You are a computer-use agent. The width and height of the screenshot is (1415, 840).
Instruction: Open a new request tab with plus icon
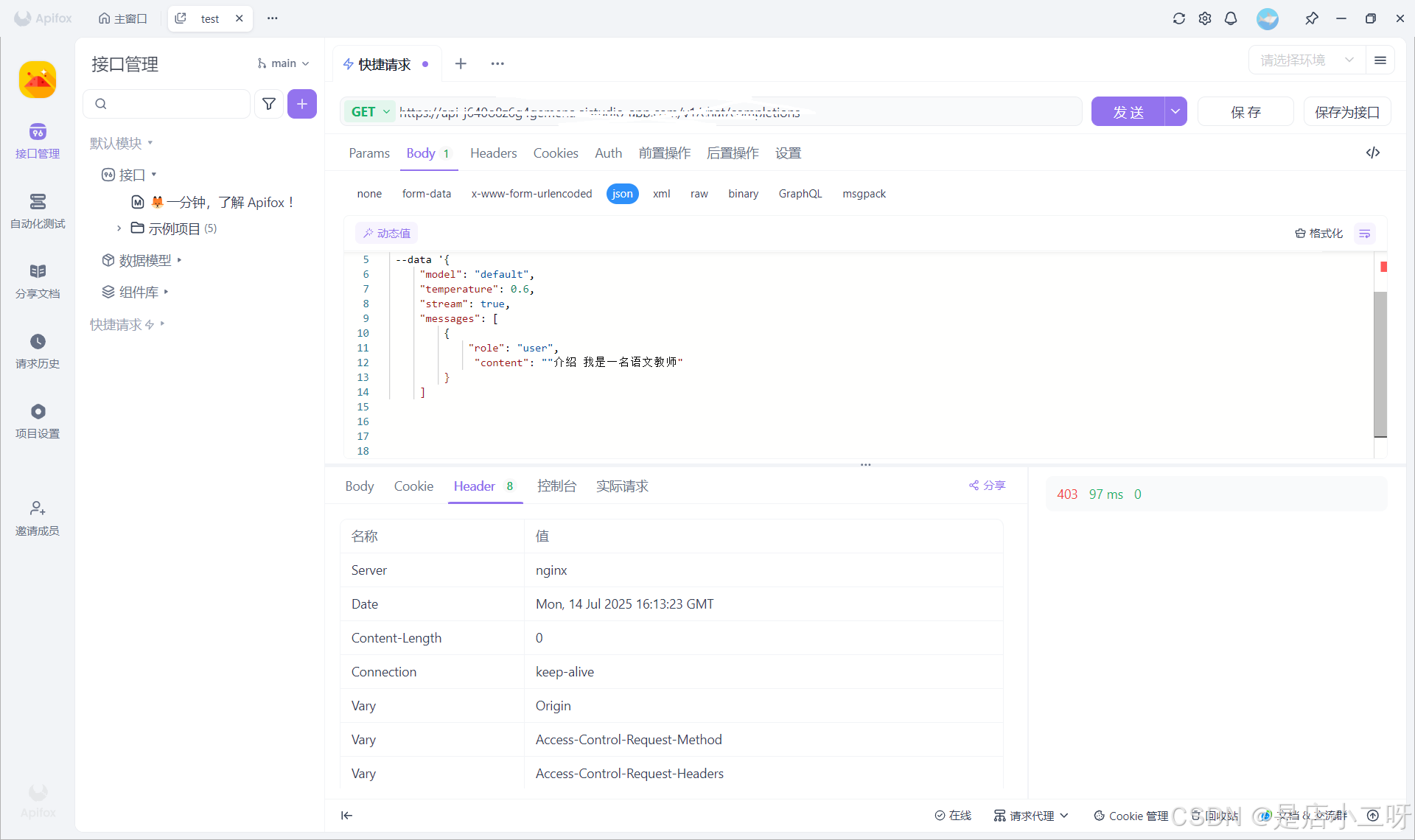coord(461,63)
